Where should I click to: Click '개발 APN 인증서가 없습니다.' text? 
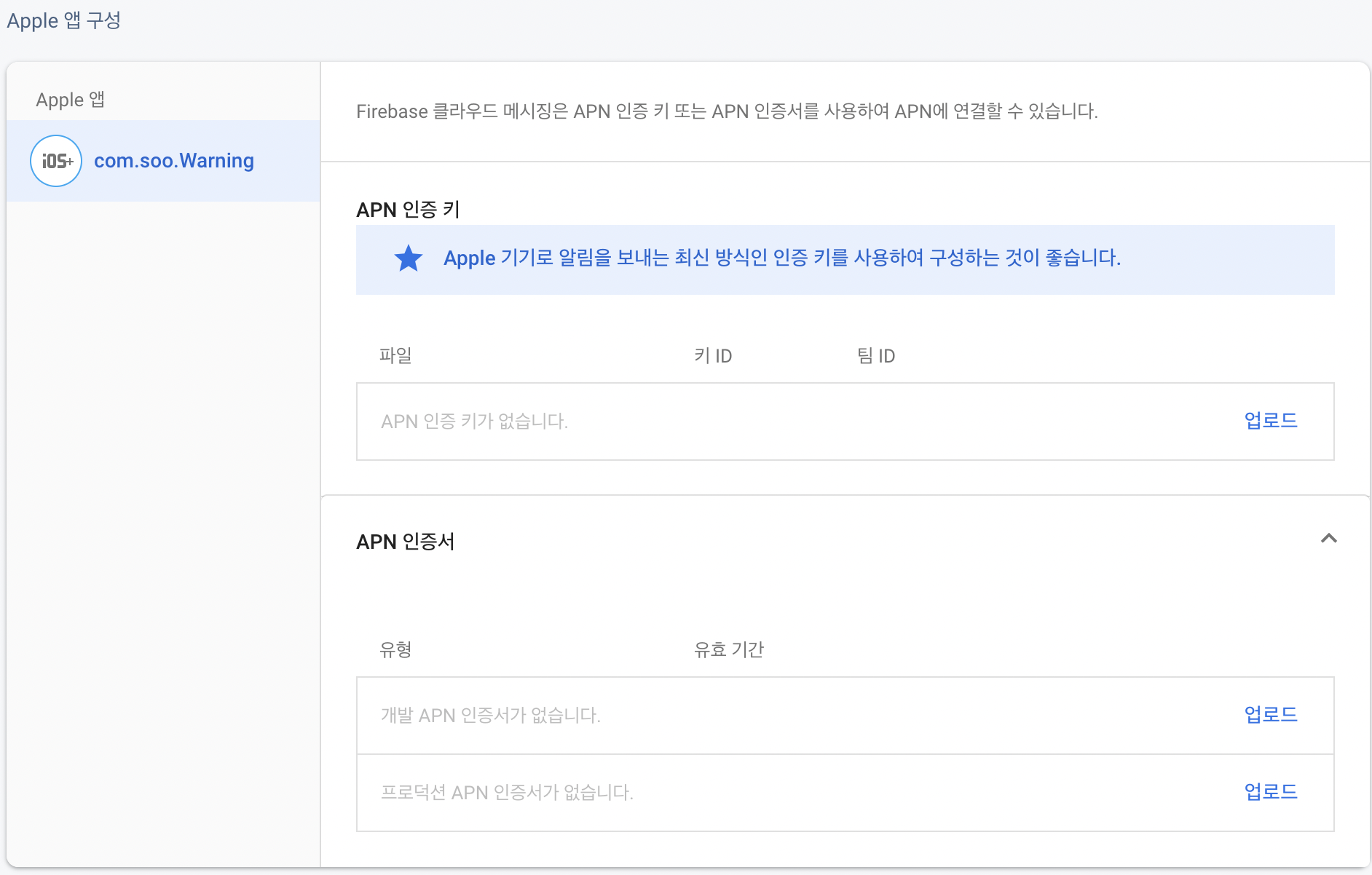[x=491, y=716]
